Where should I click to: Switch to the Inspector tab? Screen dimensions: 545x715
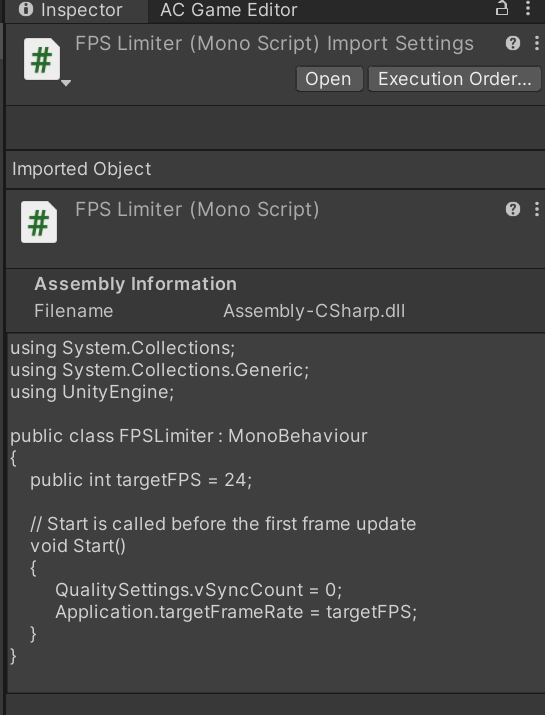tap(71, 10)
